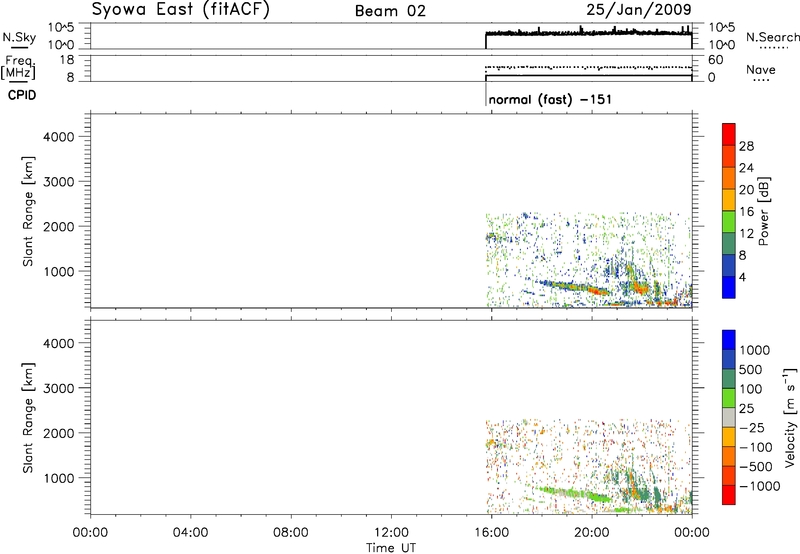Click the "28" Power colorbar tick label
Viewport: 800px width, 554px height.
tap(746, 146)
